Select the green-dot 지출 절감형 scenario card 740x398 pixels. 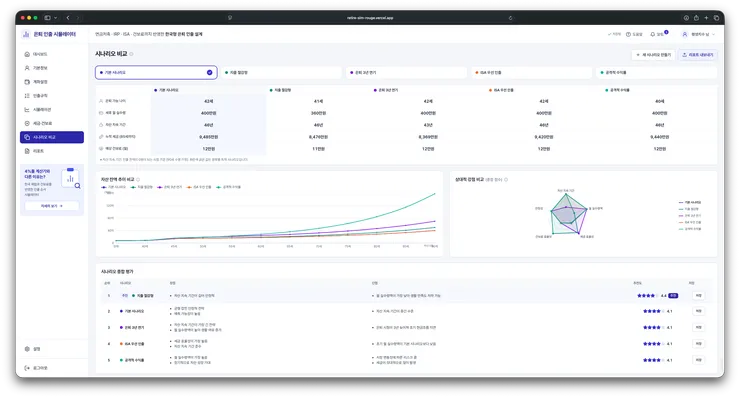pos(281,72)
